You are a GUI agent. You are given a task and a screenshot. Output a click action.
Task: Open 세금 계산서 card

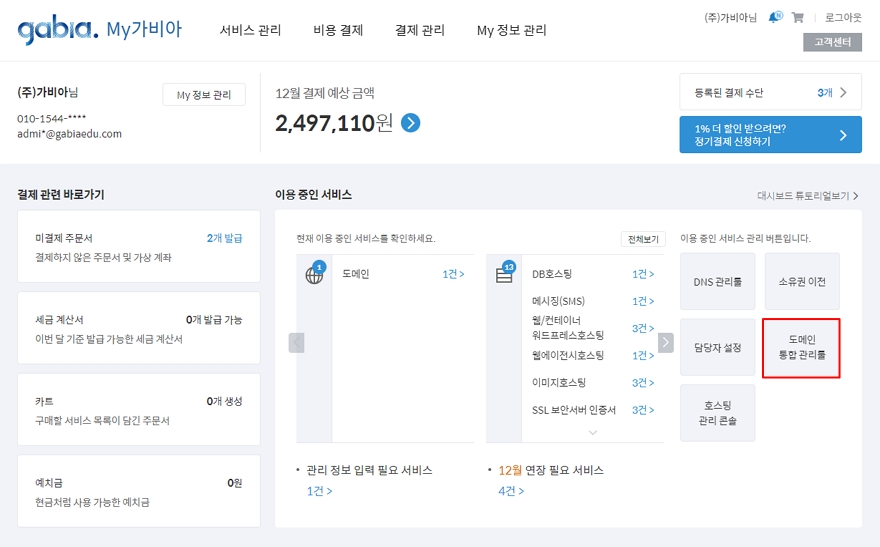pyautogui.click(x=139, y=328)
